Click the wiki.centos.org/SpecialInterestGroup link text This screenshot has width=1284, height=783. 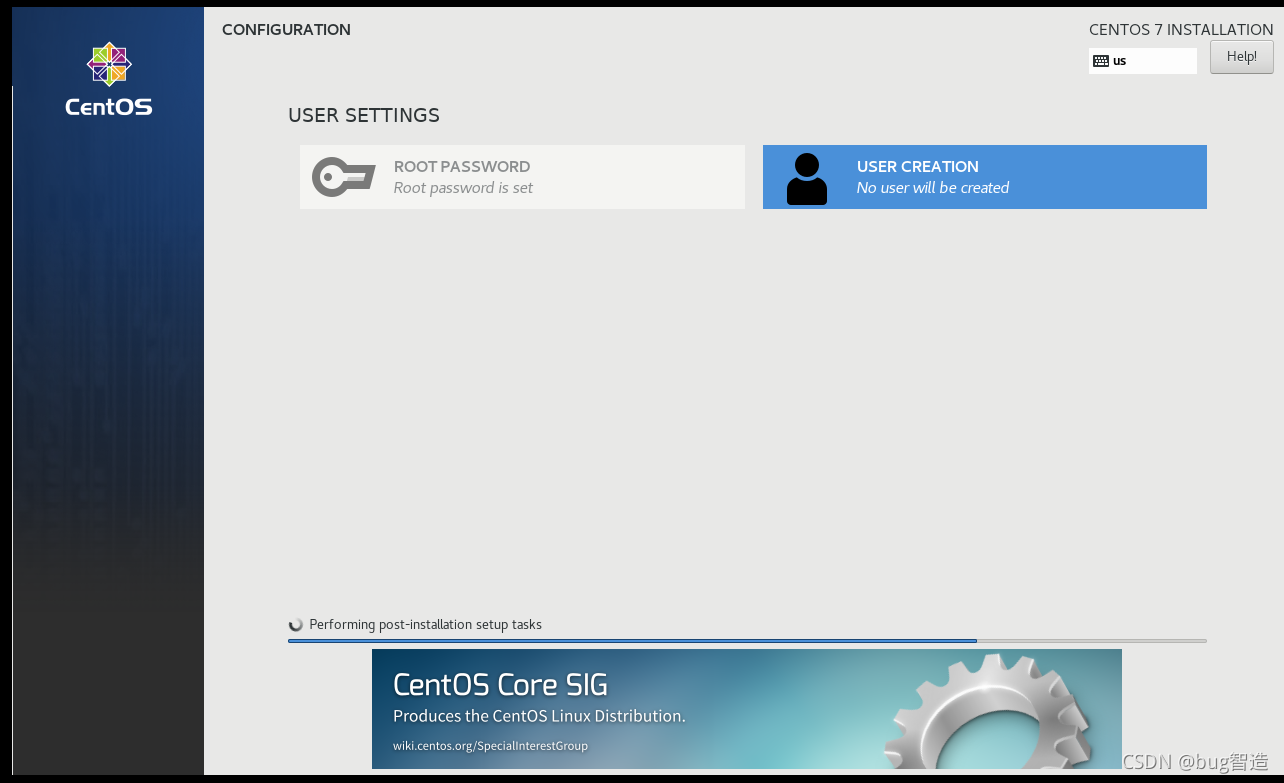[x=490, y=746]
